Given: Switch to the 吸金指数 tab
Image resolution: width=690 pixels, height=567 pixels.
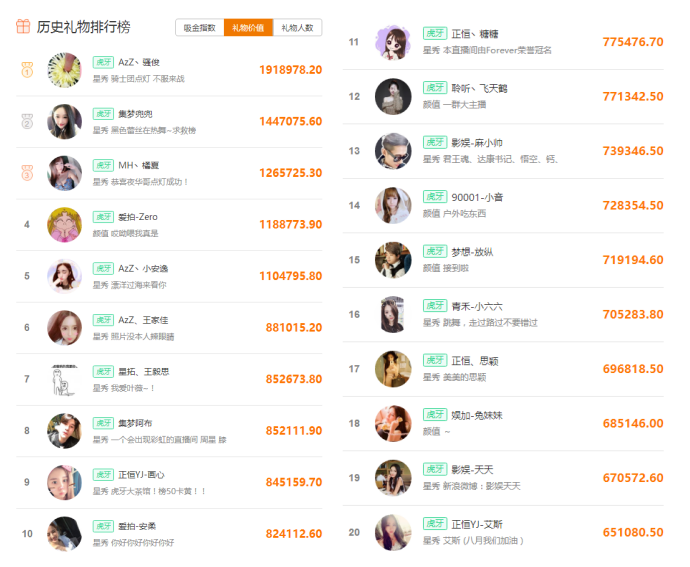Looking at the screenshot, I should (199, 28).
